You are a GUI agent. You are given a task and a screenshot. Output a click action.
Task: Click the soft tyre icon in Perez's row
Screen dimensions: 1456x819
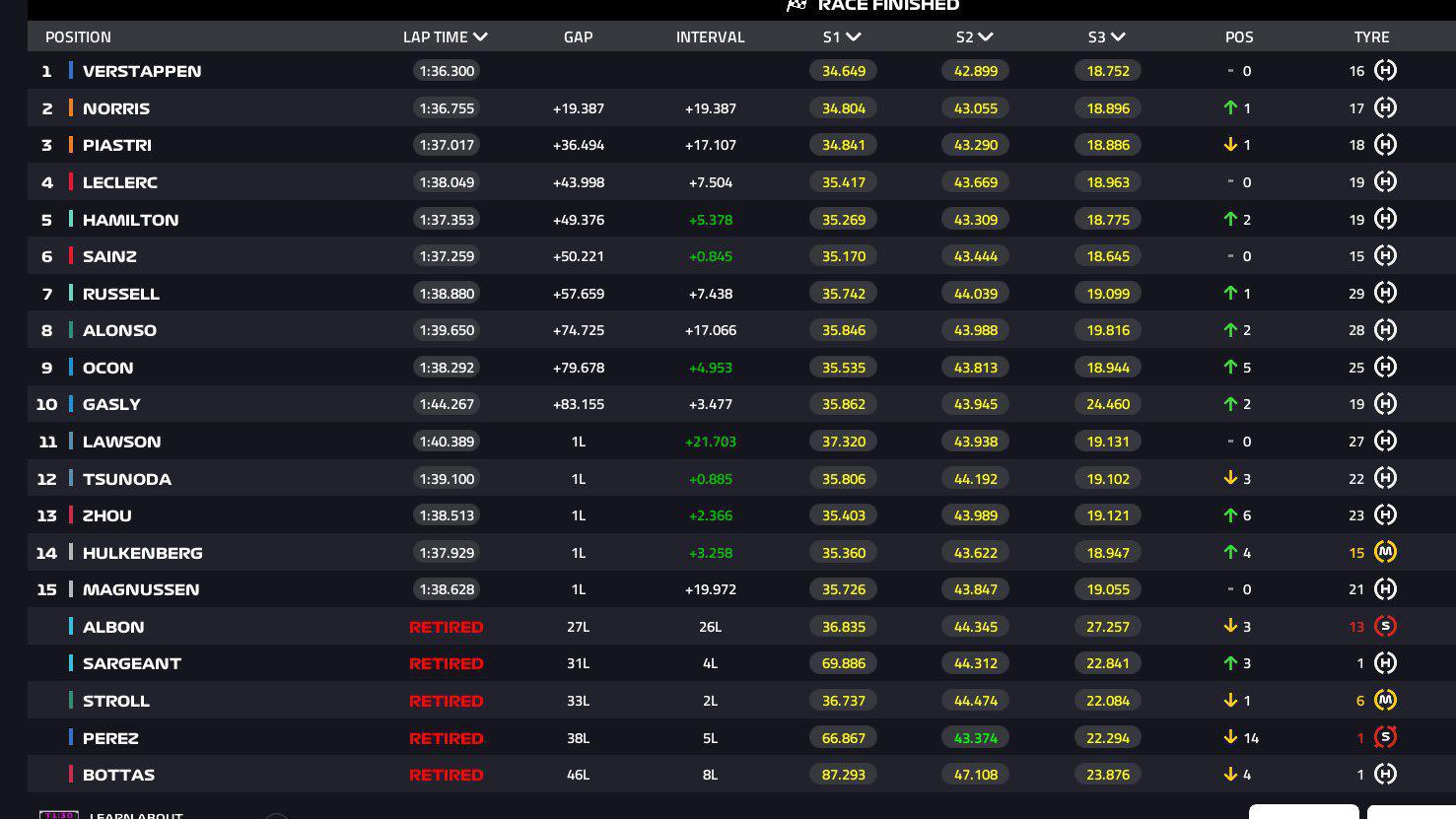1385,737
